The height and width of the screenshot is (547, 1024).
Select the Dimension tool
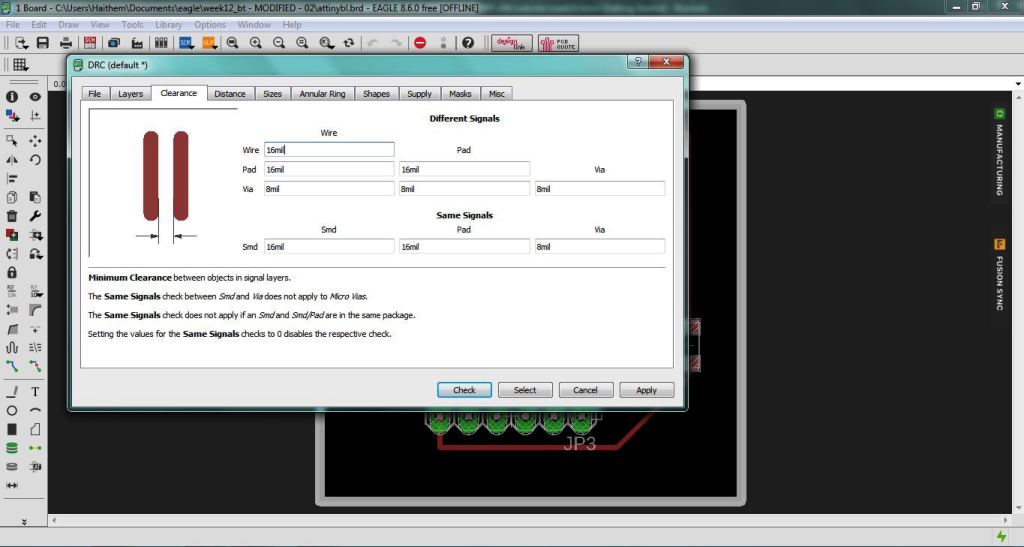point(12,485)
